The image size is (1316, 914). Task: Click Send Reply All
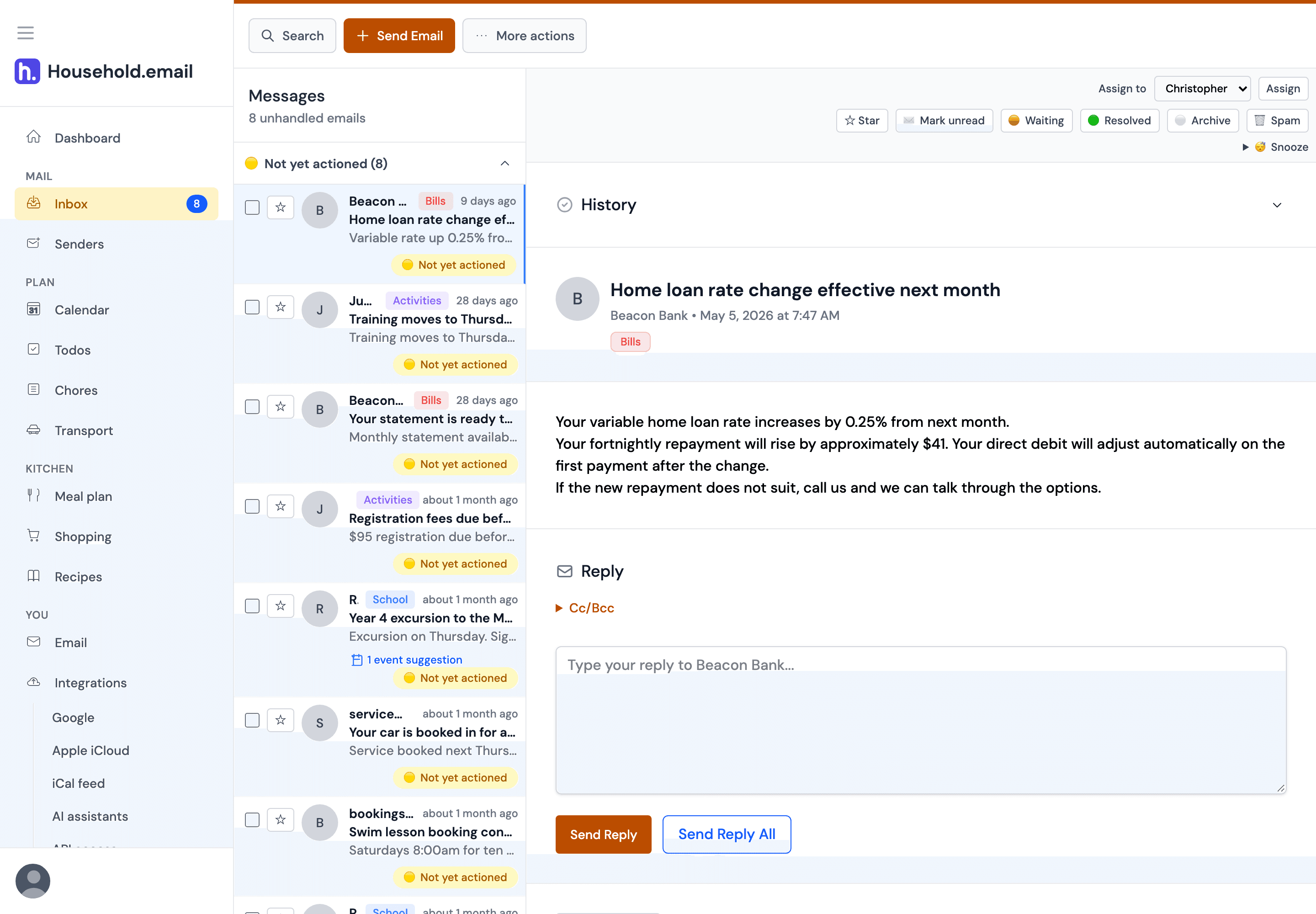point(726,834)
